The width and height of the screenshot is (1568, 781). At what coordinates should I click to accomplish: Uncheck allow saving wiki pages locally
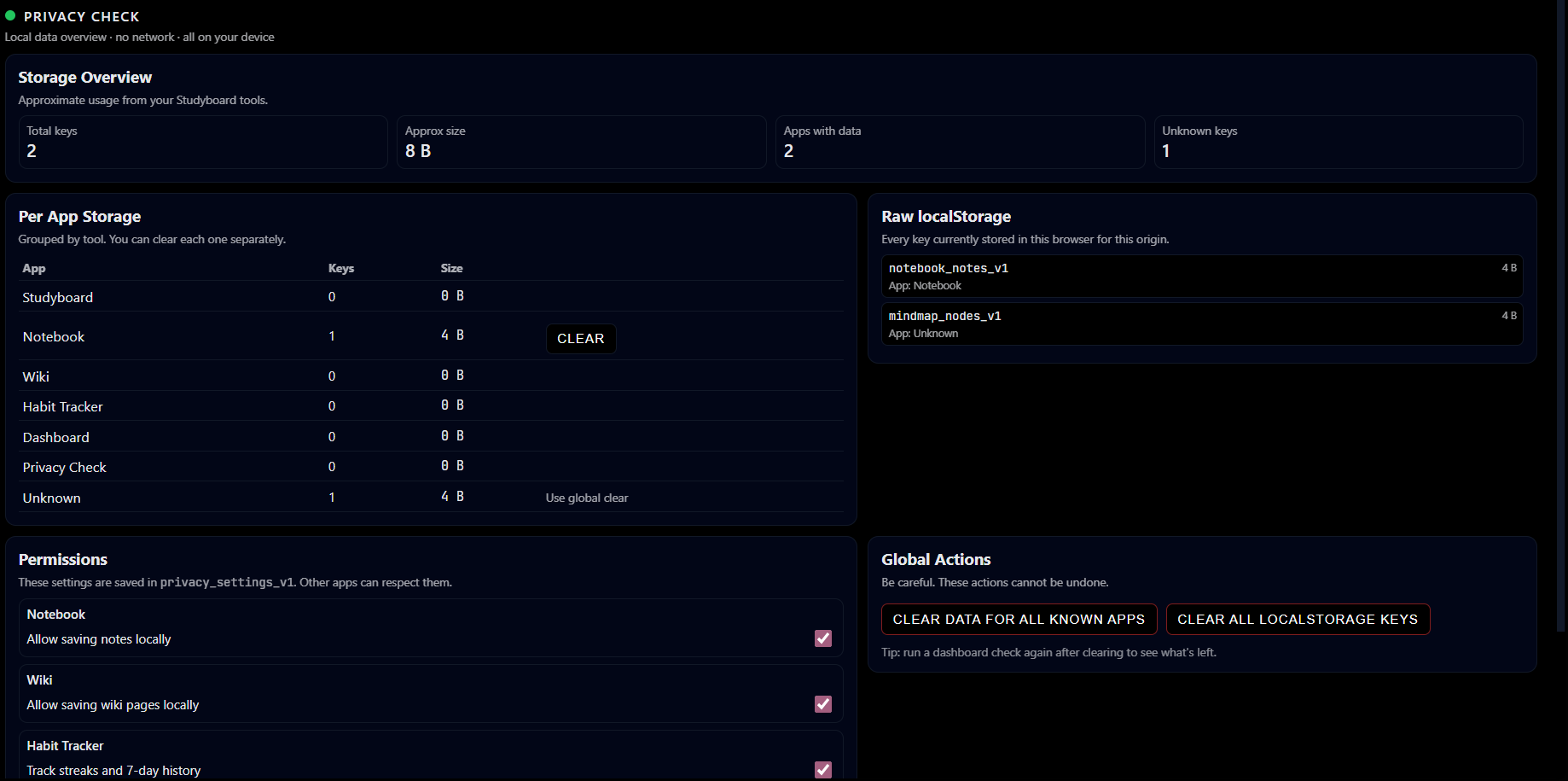pos(823,704)
